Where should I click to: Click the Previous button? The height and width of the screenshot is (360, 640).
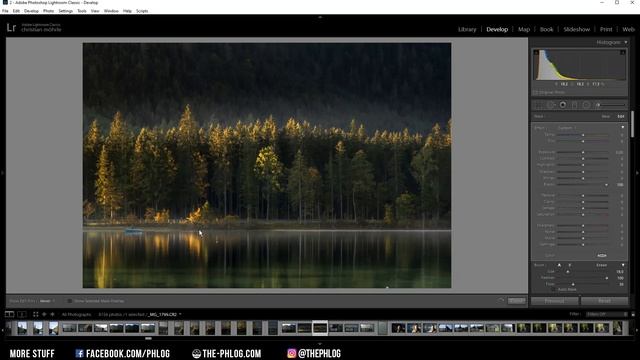click(x=554, y=301)
